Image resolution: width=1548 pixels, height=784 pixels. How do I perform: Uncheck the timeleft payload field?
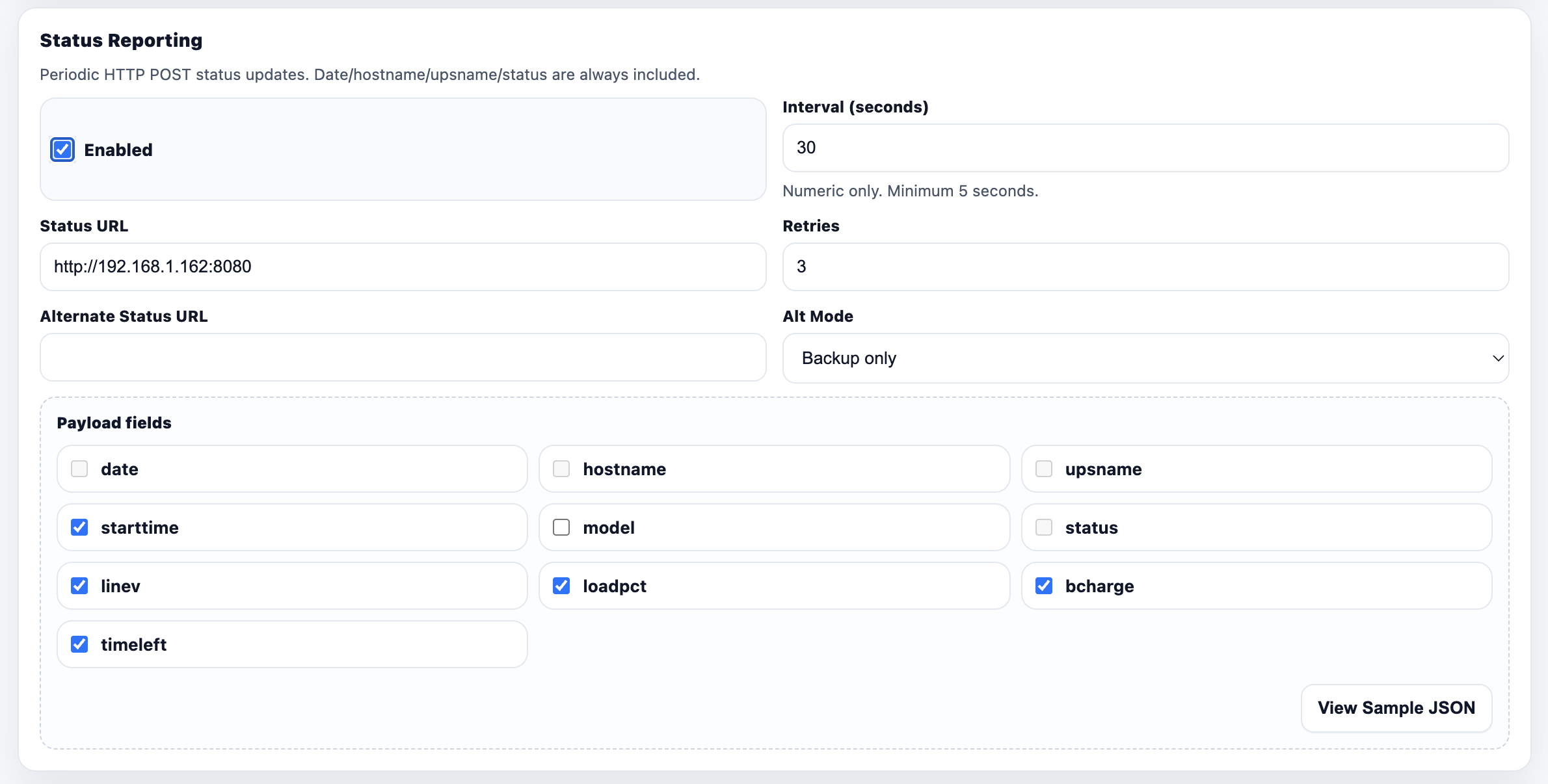point(79,644)
